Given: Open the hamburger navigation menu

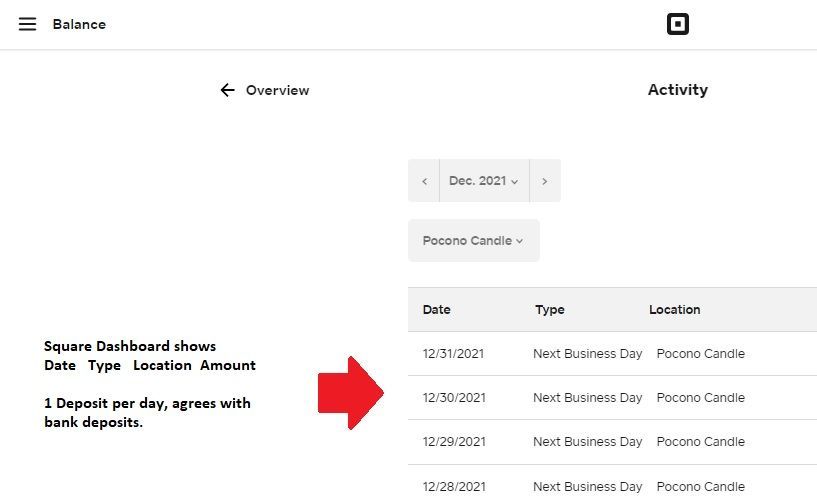Looking at the screenshot, I should [x=27, y=24].
